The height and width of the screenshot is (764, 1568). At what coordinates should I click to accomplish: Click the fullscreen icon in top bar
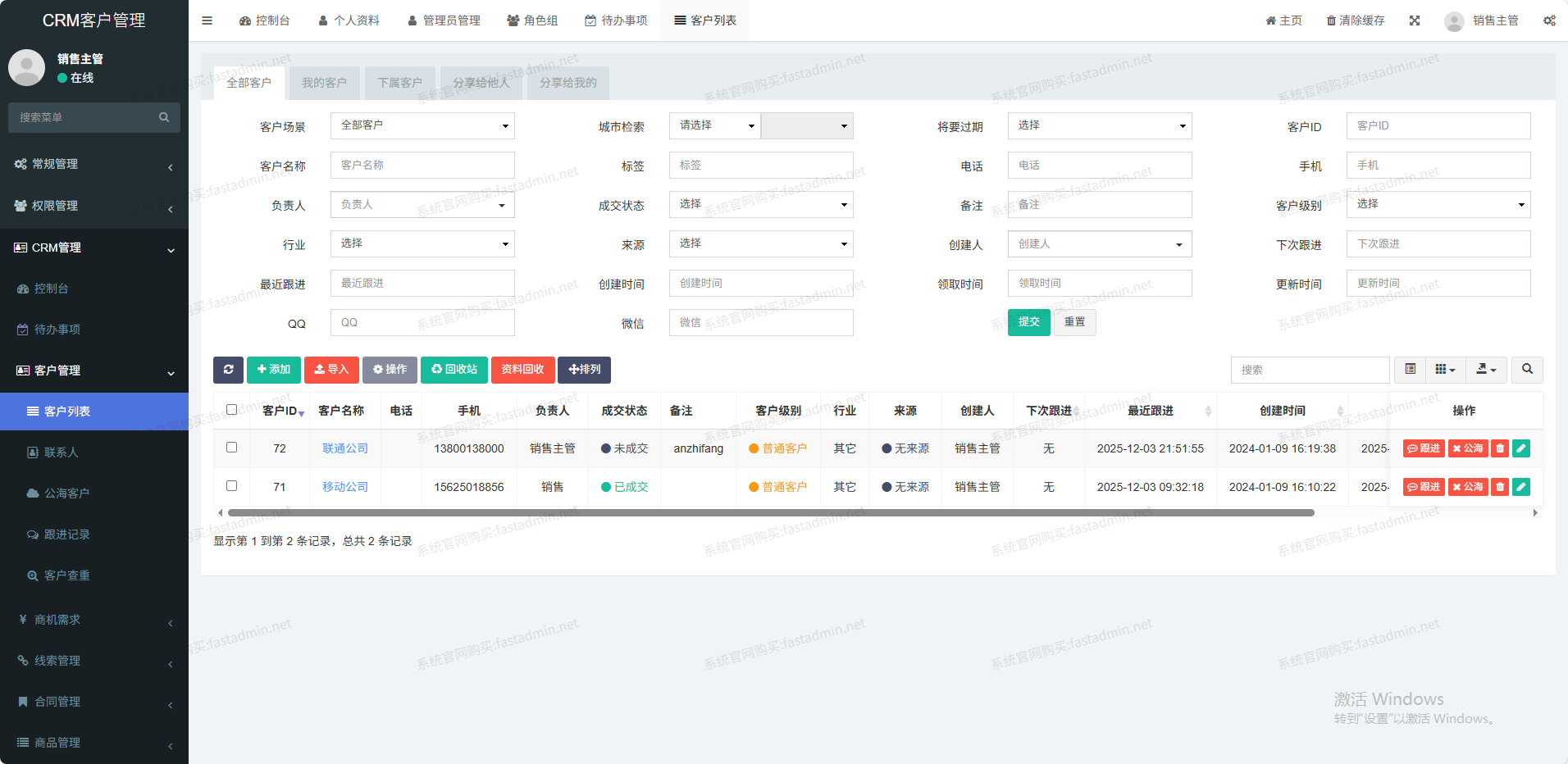click(x=1415, y=20)
